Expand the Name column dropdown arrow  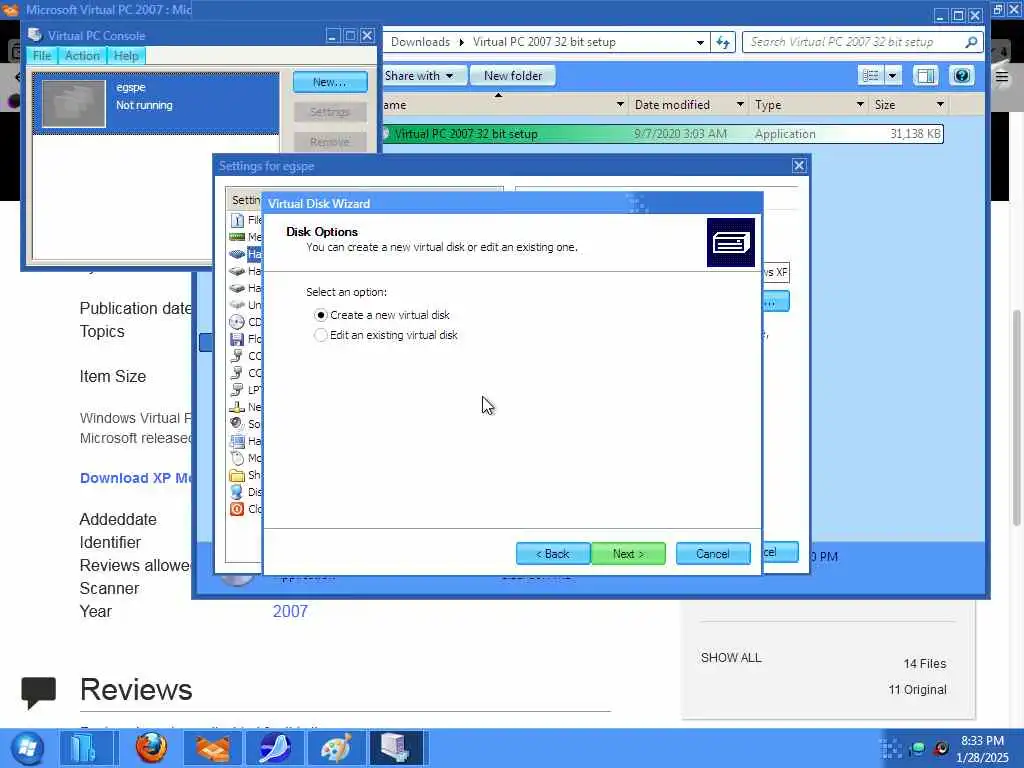pos(620,104)
